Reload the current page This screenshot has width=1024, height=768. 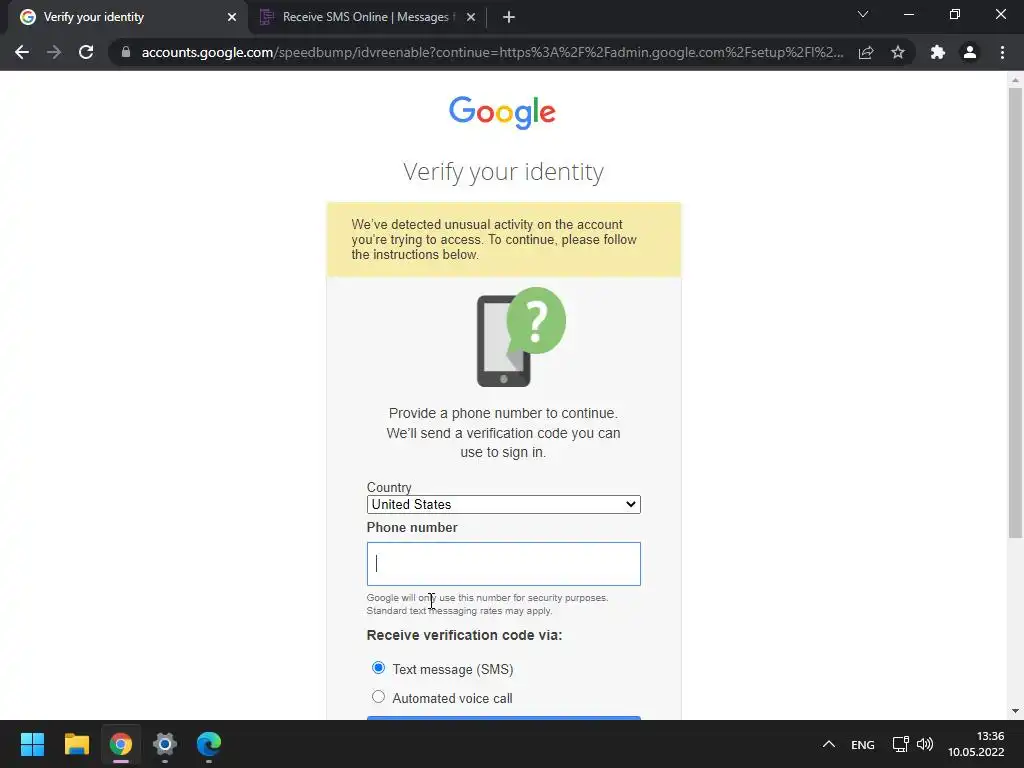tap(86, 52)
